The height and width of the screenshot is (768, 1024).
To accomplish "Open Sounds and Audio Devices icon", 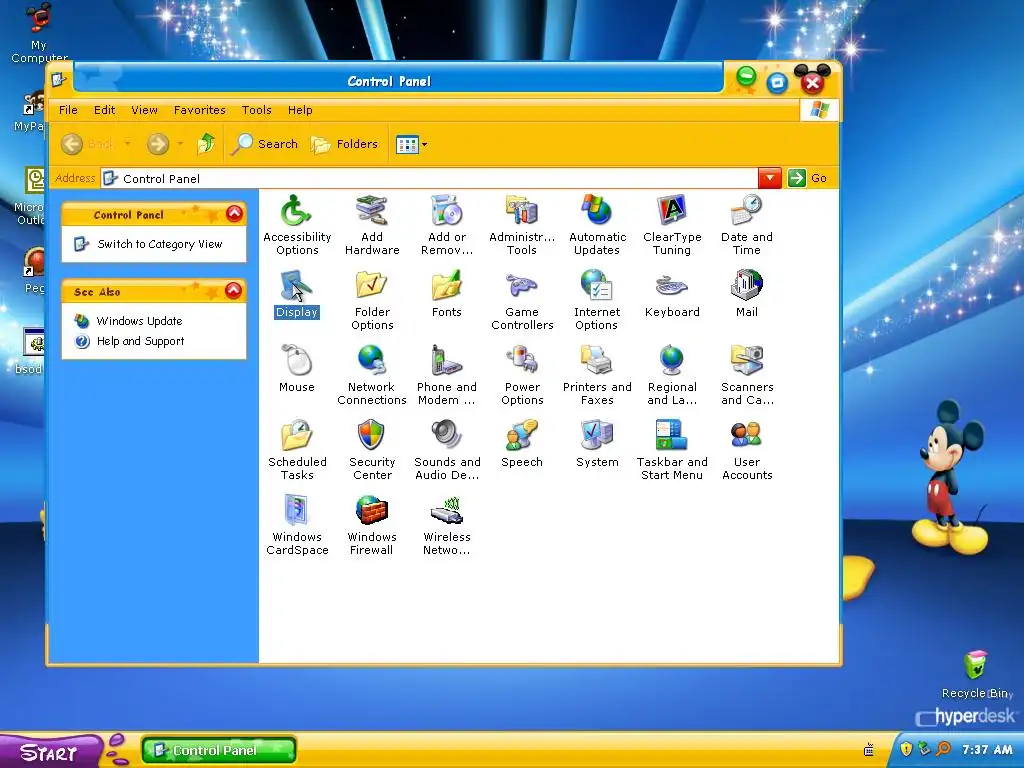I will pyautogui.click(x=447, y=451).
